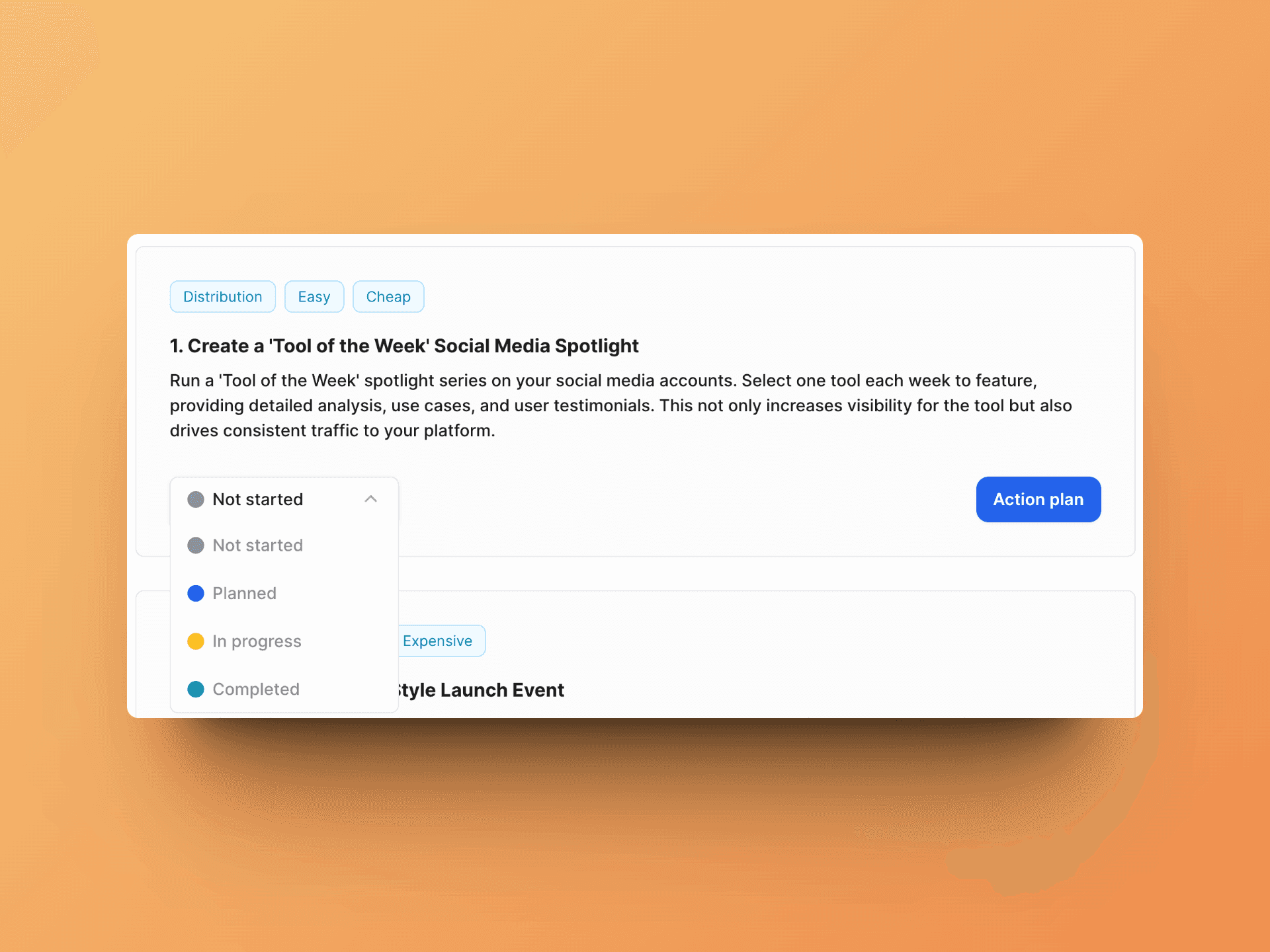Click the Easy difficulty tag
Screen dimensions: 1270x952
(314, 297)
